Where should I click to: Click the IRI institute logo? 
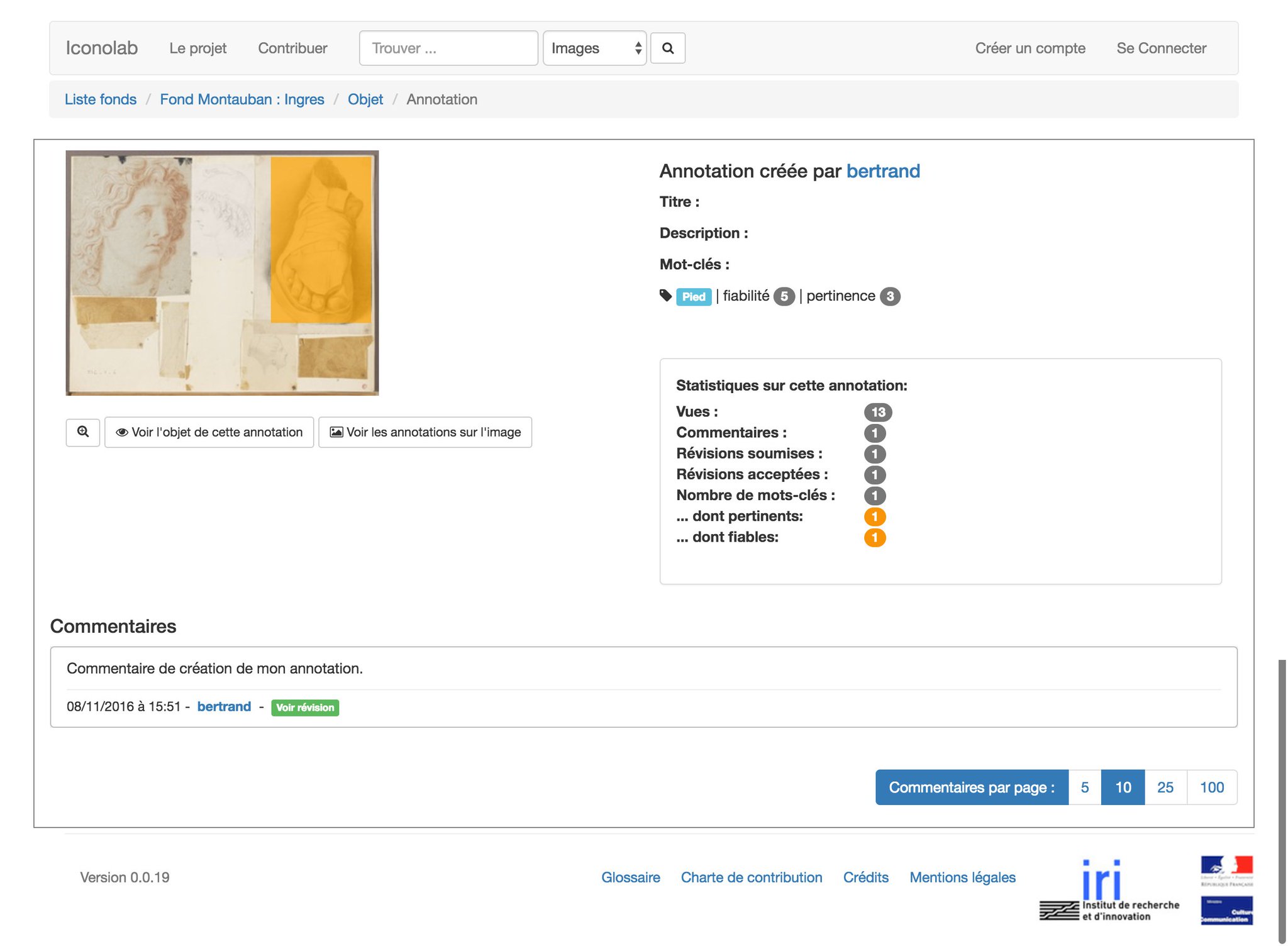tap(1109, 891)
